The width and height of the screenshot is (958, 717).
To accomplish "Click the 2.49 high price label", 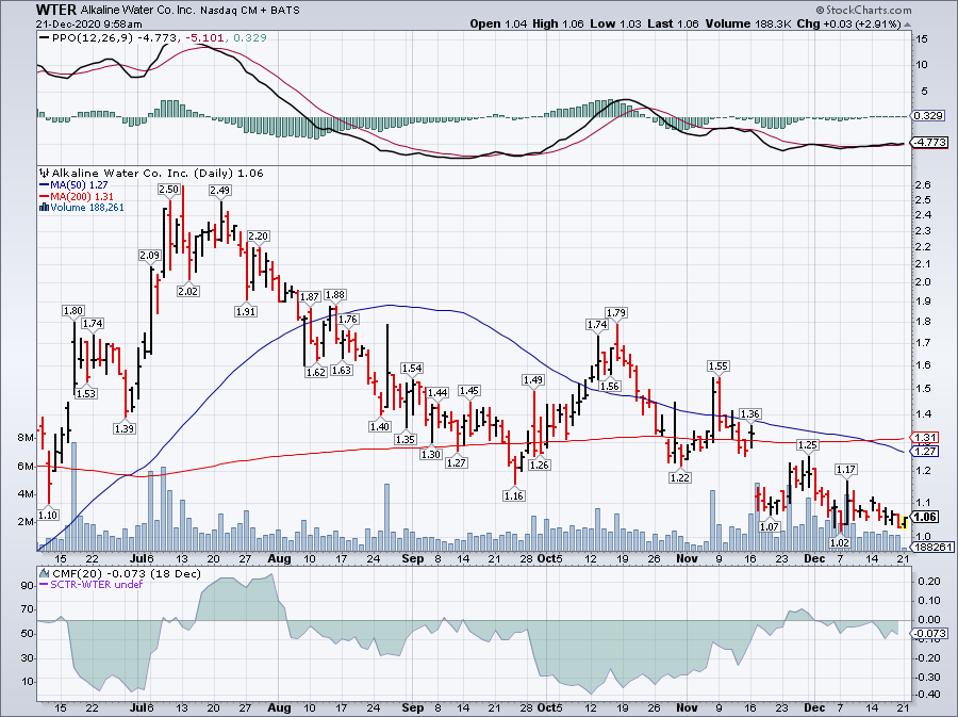I will 220,191.
